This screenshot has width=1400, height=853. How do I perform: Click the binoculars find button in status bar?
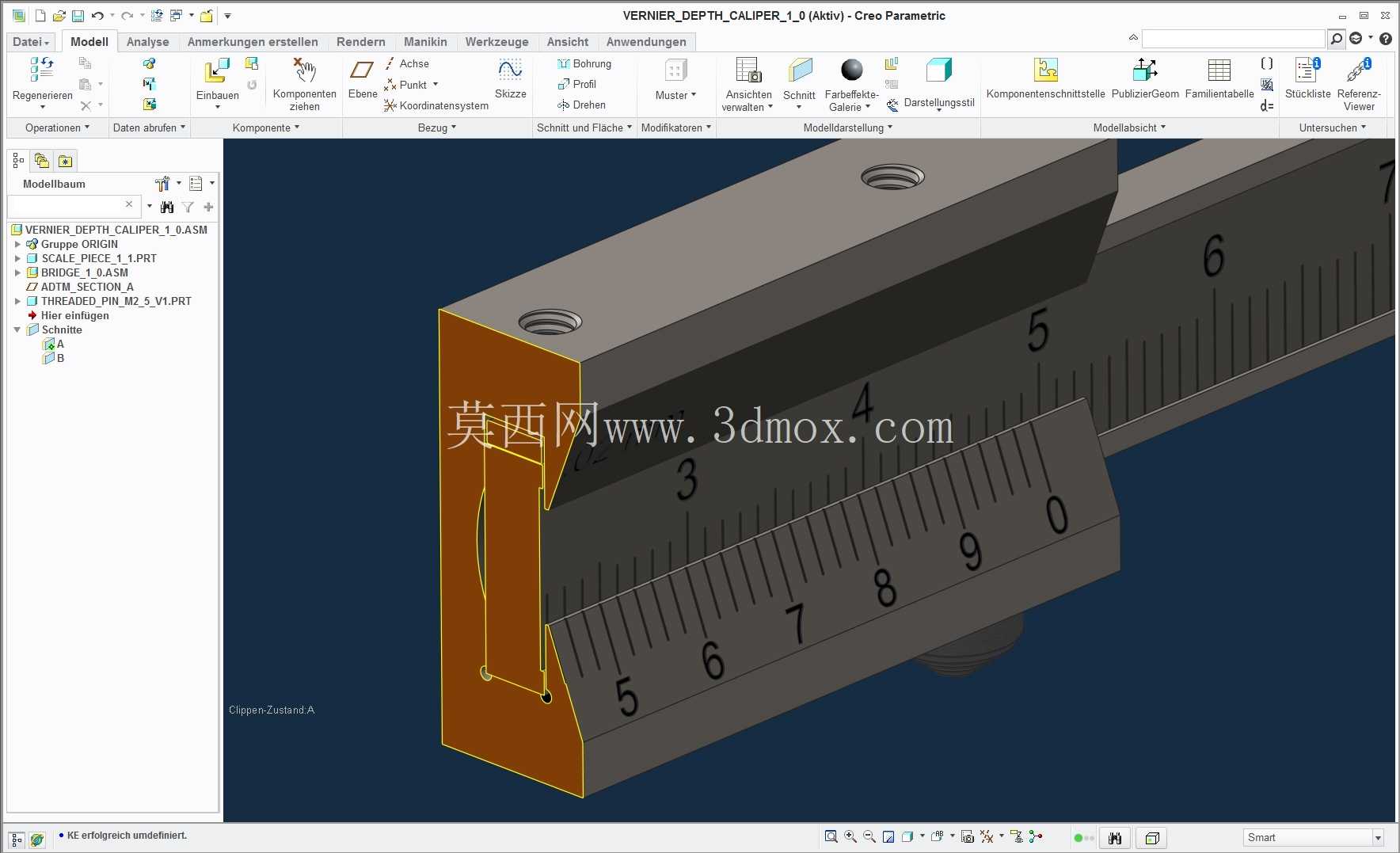[1115, 838]
